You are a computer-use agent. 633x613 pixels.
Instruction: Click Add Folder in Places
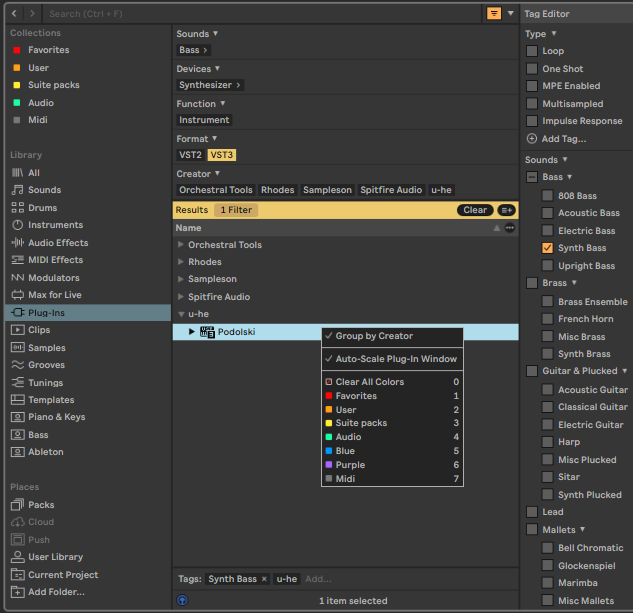click(x=56, y=592)
